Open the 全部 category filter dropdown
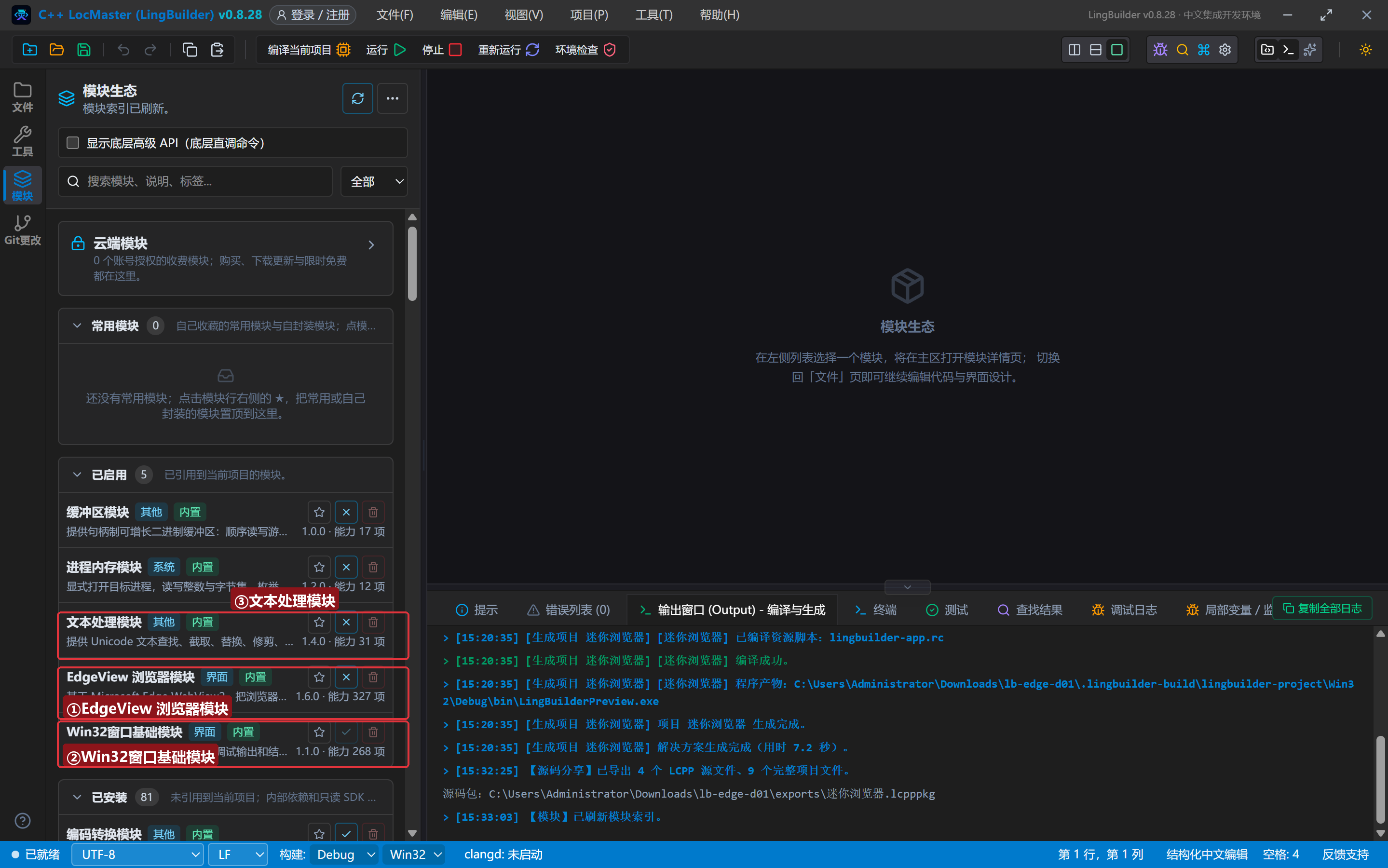1388x868 pixels. 374,181
